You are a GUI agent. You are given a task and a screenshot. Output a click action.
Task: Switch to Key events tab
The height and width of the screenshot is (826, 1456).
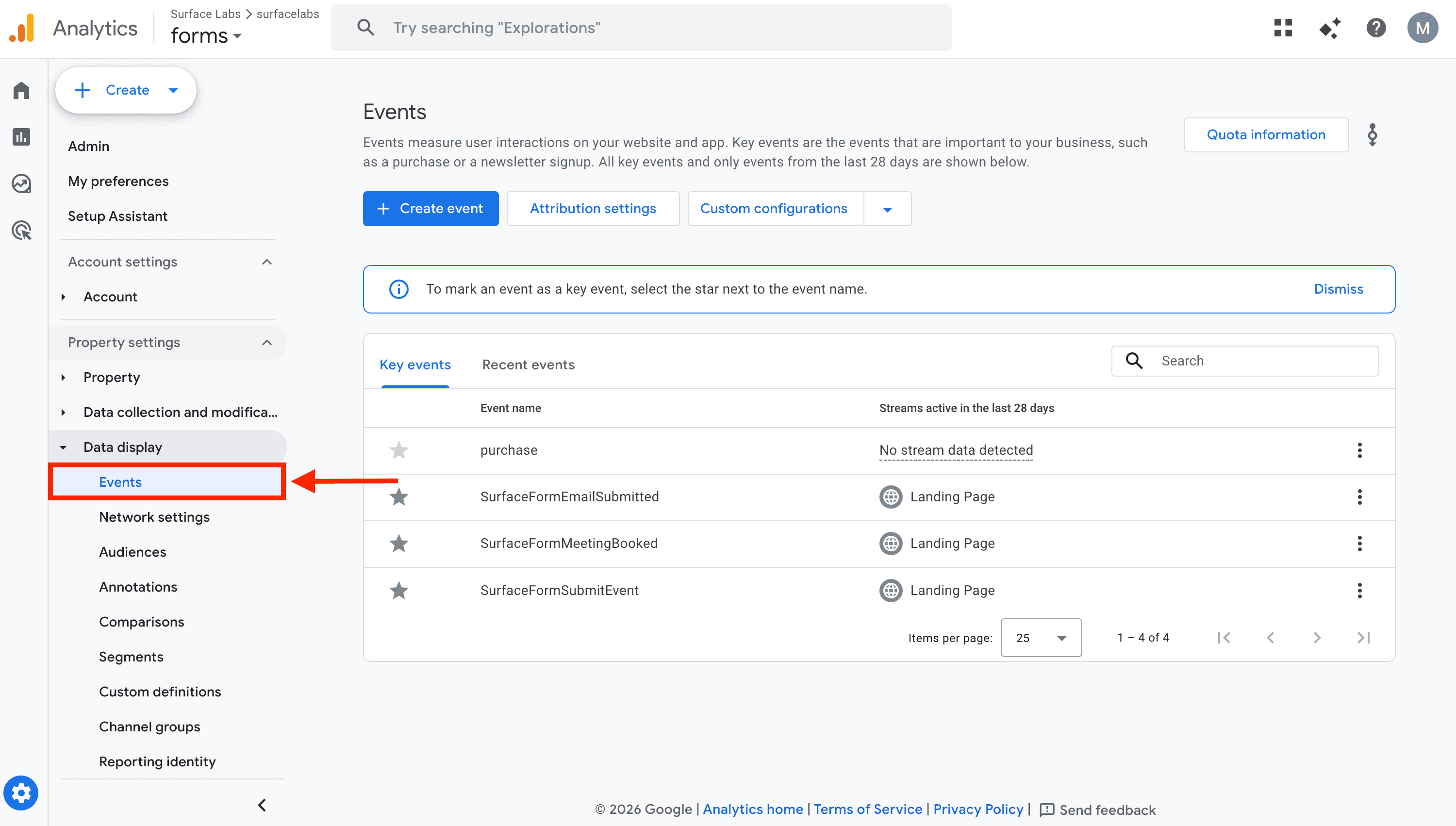point(415,365)
